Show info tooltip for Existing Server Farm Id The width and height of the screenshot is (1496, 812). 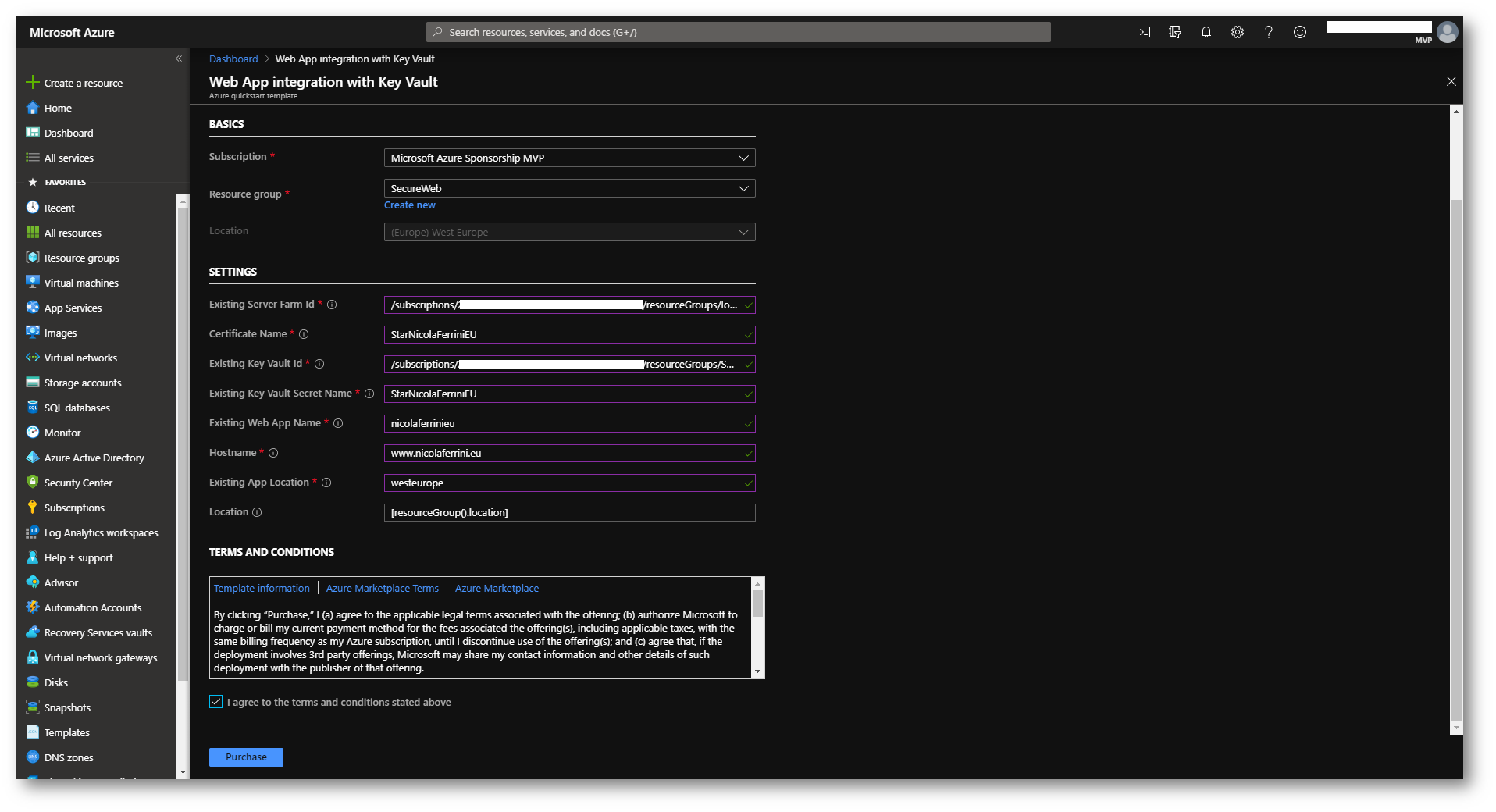[x=332, y=304]
